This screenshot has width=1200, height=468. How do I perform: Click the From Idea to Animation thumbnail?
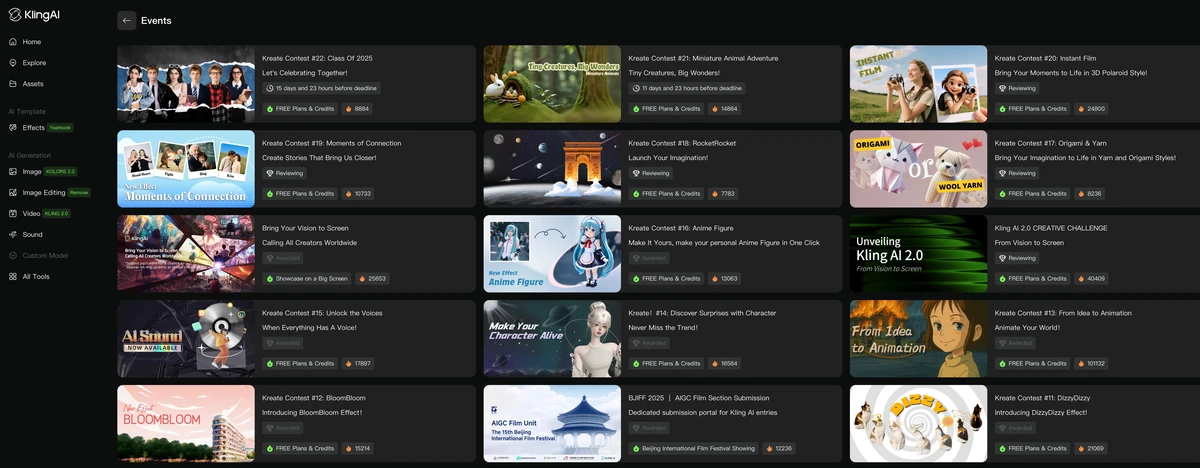[x=918, y=339]
